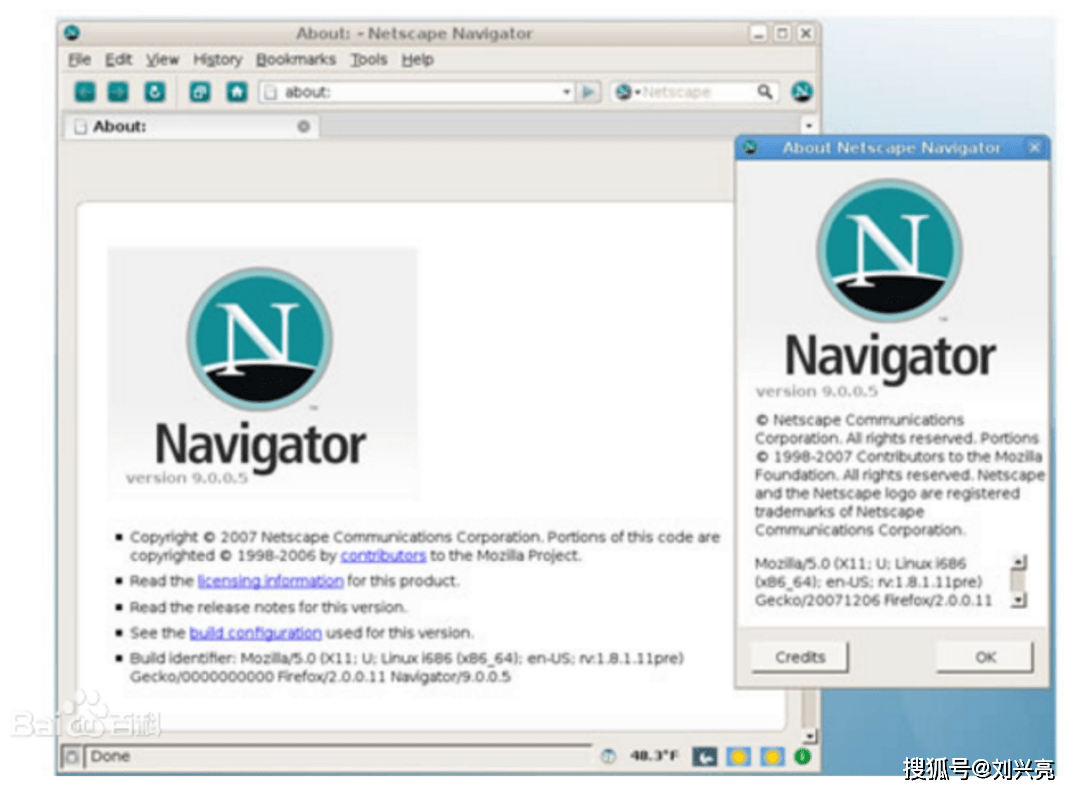Image resolution: width=1080 pixels, height=793 pixels.
Task: Click the icon in About dialog title bar
Action: [x=751, y=147]
